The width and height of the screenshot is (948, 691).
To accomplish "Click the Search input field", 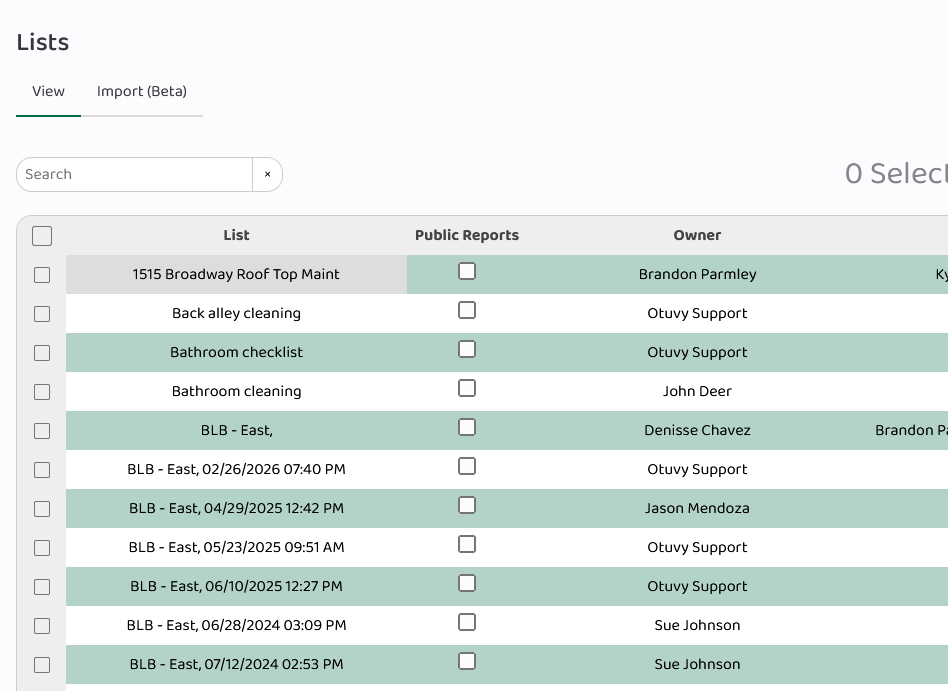I will (x=135, y=174).
